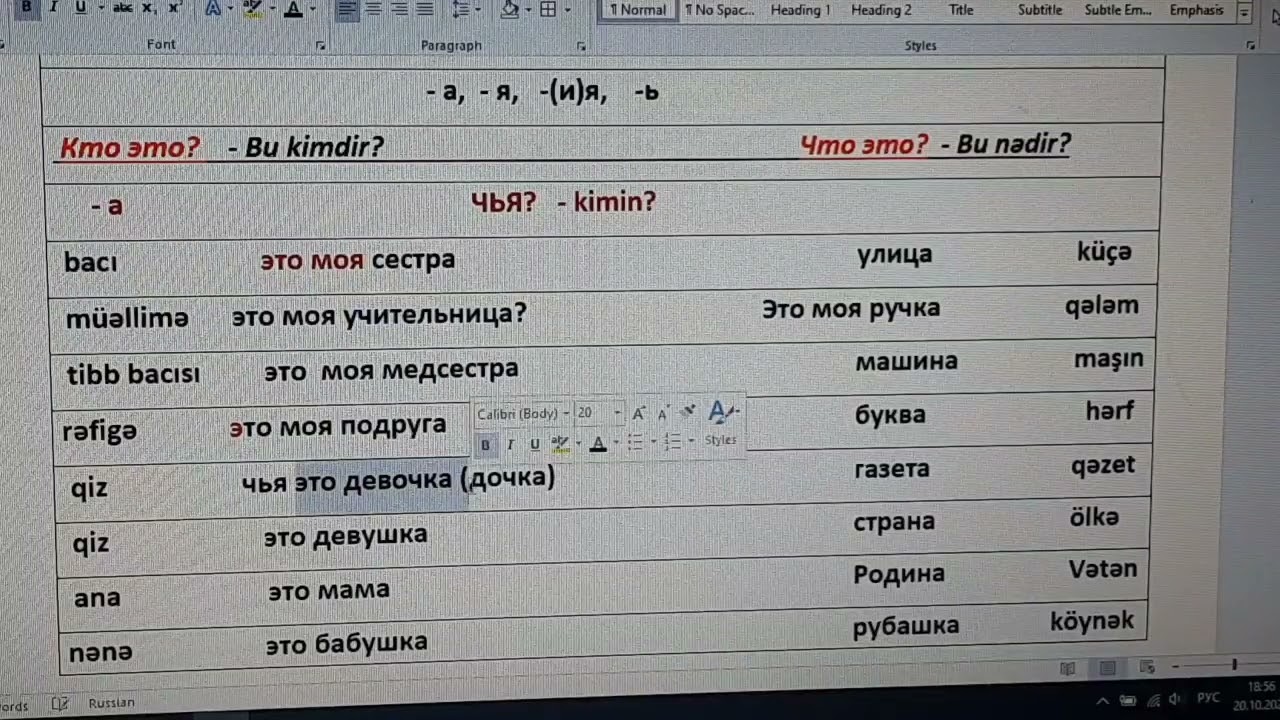Click font color A in mini toolbar
Viewport: 1280px width, 720px height.
pos(598,444)
